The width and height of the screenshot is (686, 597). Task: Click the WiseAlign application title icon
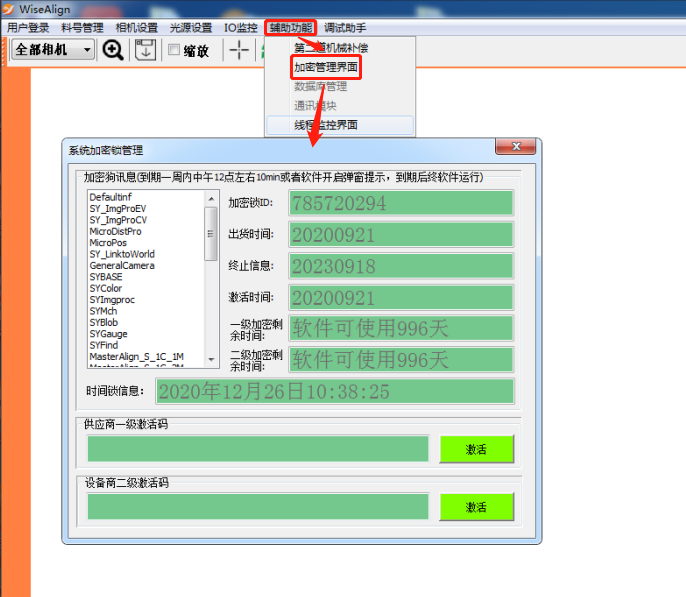click(x=9, y=9)
